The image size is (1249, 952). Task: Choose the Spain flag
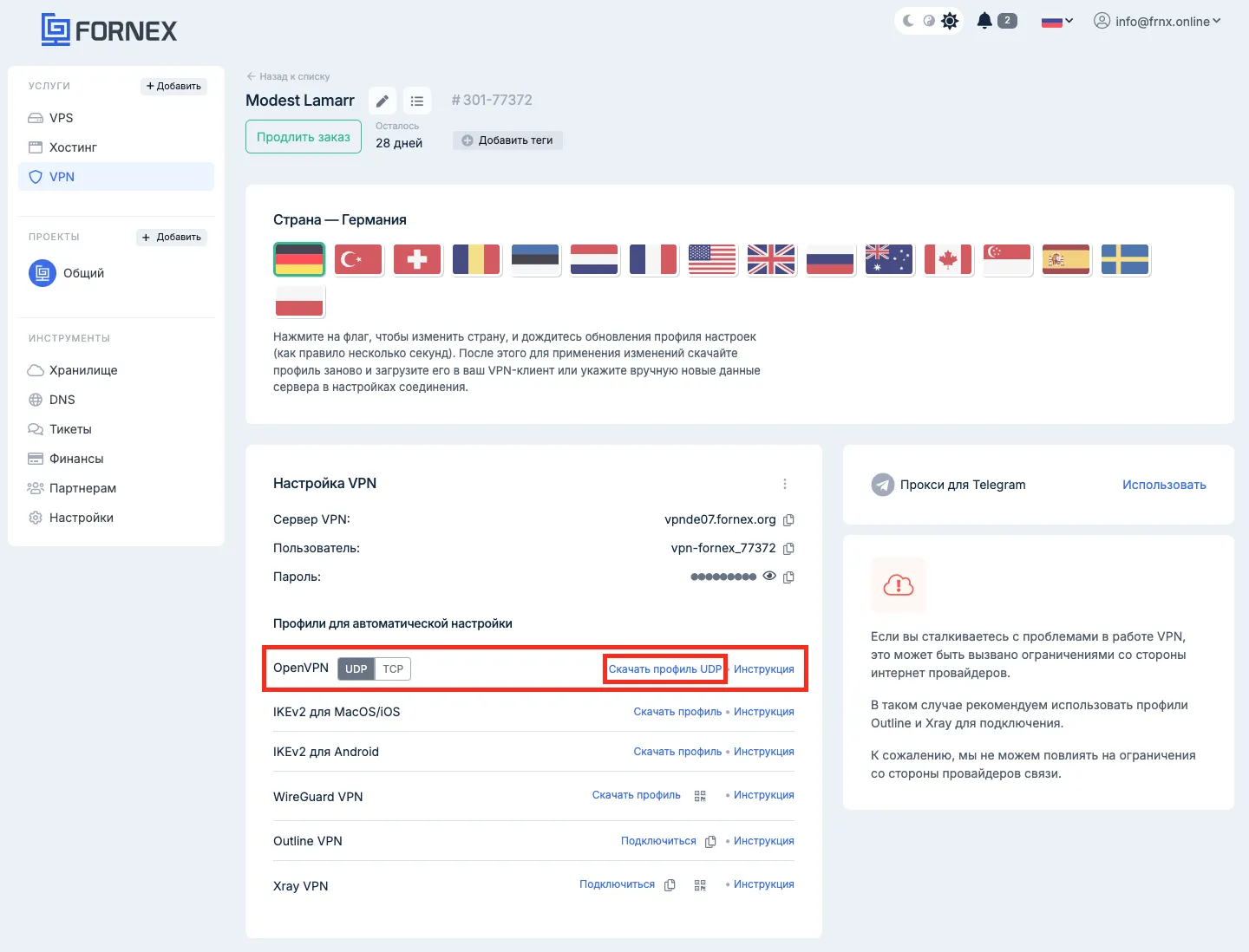(x=1066, y=259)
